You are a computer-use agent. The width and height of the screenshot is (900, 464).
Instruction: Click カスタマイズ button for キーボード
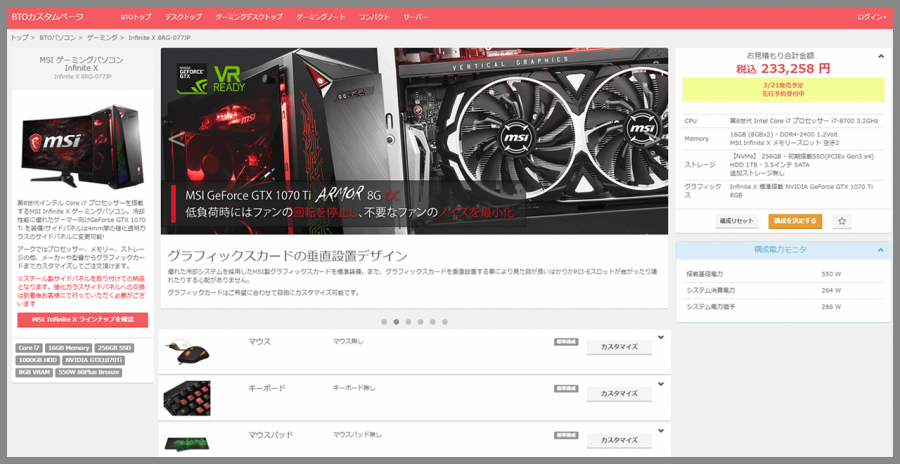[x=619, y=394]
